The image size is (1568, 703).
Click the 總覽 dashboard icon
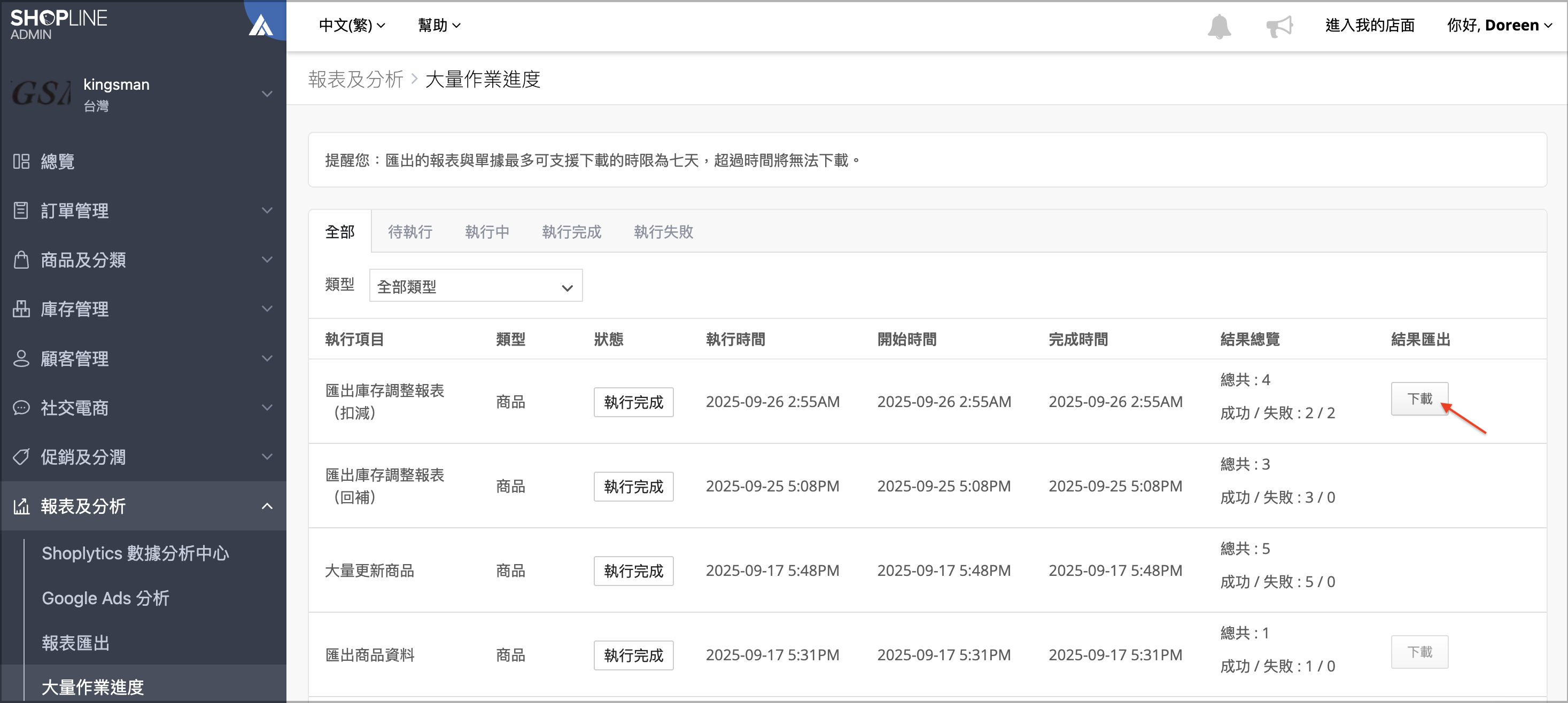click(x=21, y=161)
